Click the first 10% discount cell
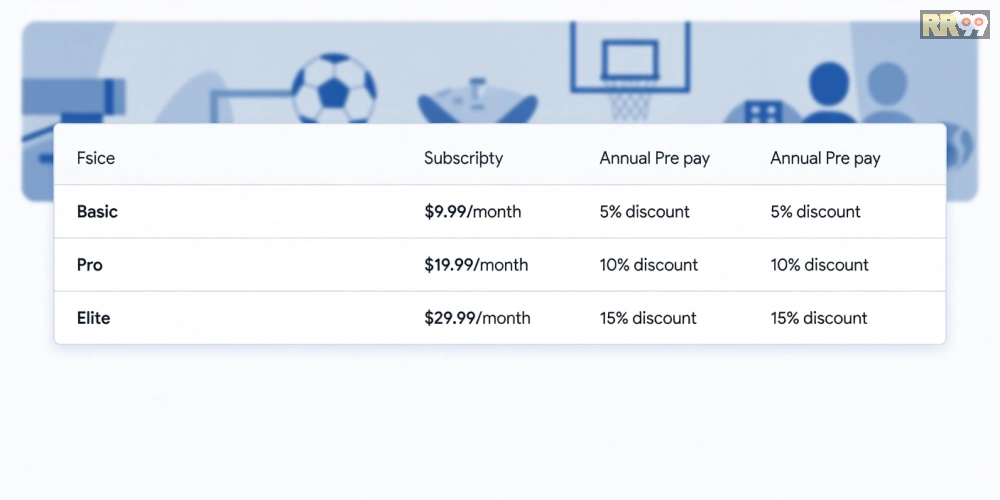1000x500 pixels. (648, 265)
